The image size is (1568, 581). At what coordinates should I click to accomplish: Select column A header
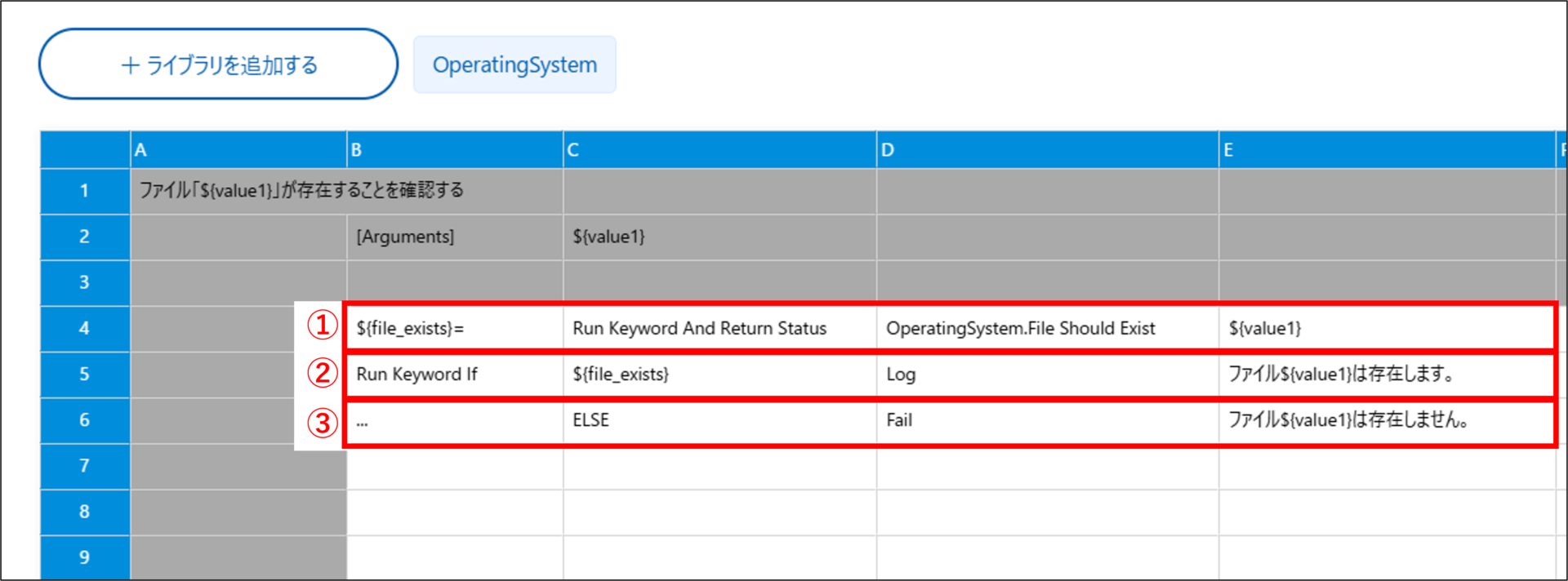(x=238, y=150)
